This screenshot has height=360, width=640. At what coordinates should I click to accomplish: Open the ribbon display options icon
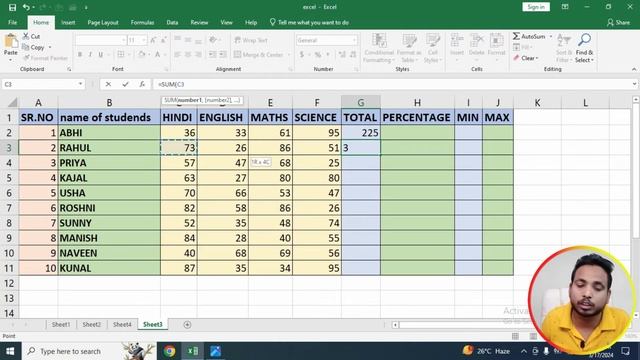(x=565, y=7)
